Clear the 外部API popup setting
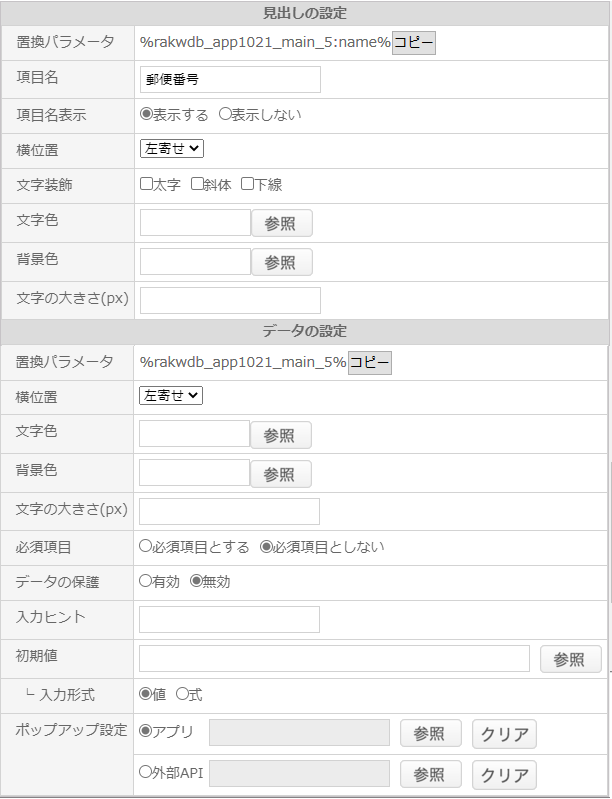The height and width of the screenshot is (799, 612). (504, 775)
